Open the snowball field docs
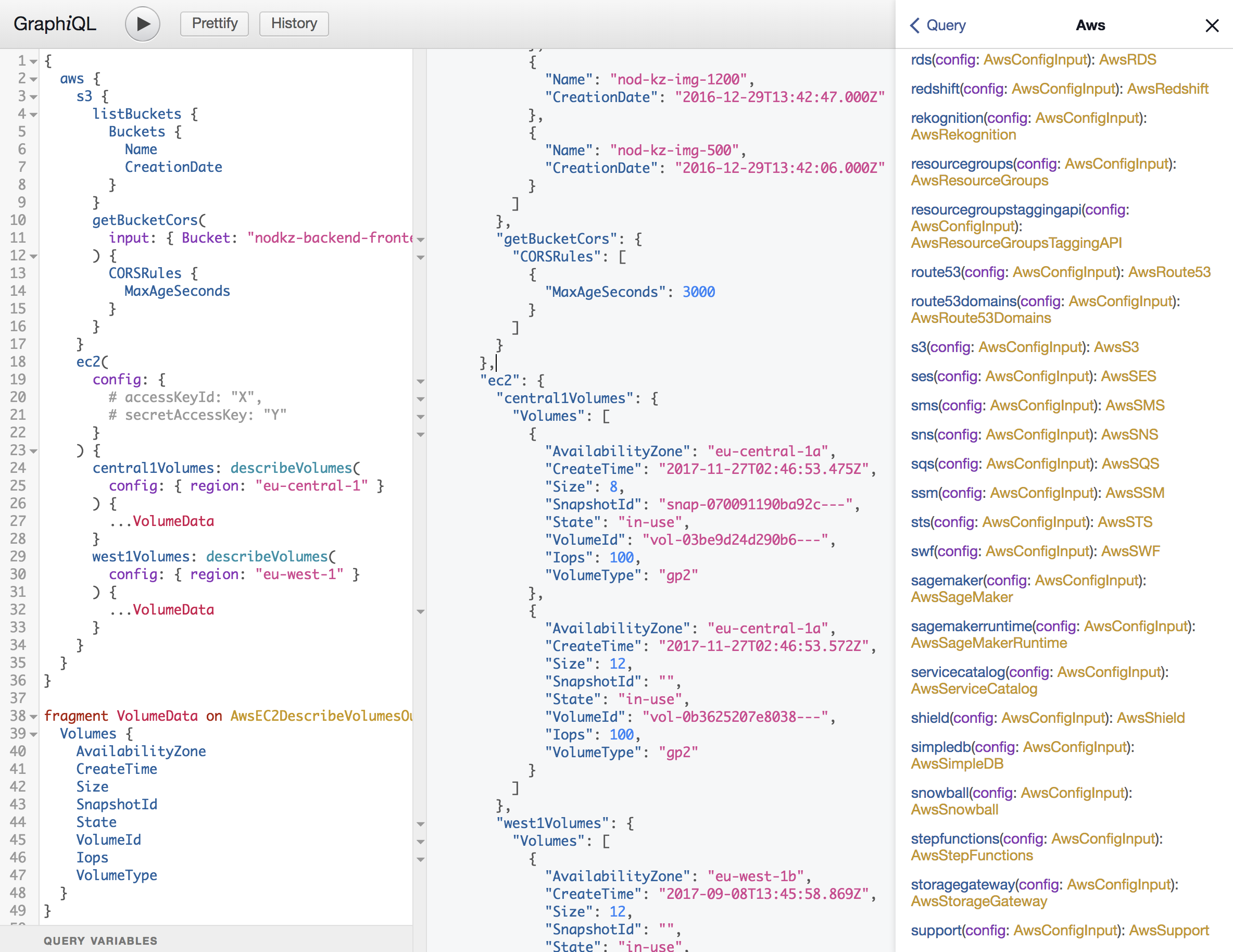The image size is (1233, 952). [x=939, y=793]
